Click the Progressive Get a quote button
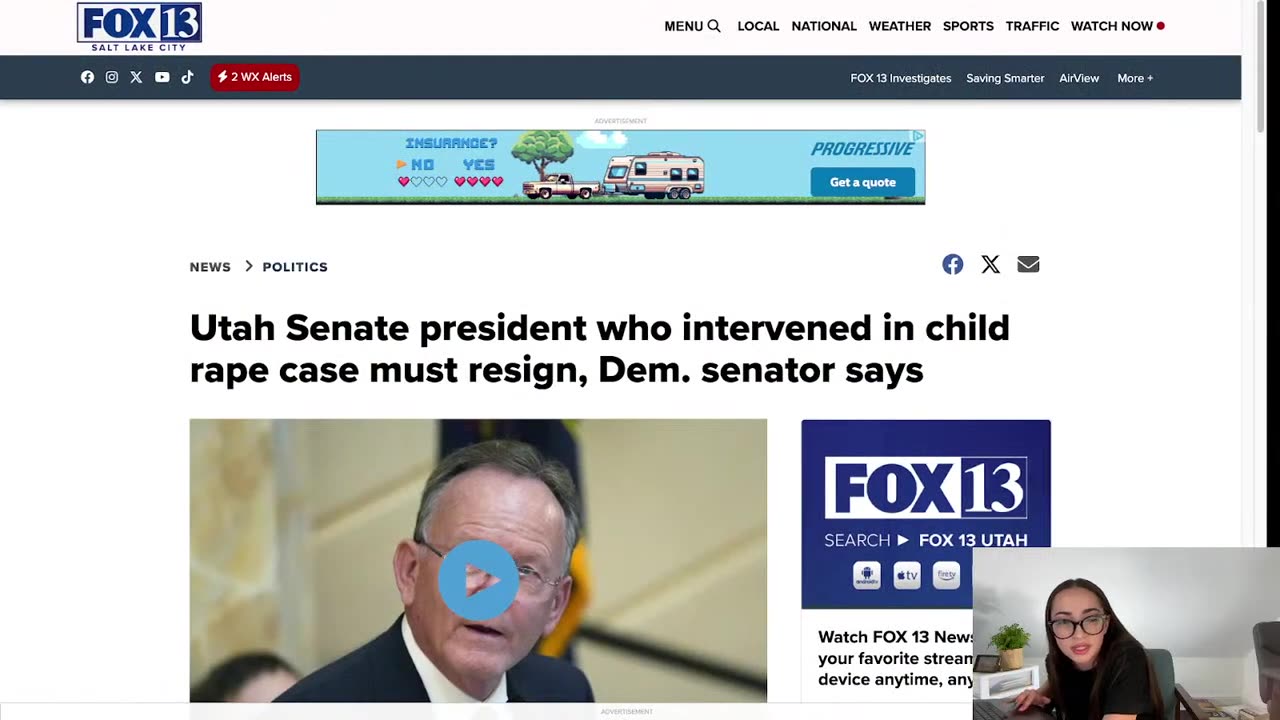 point(862,182)
